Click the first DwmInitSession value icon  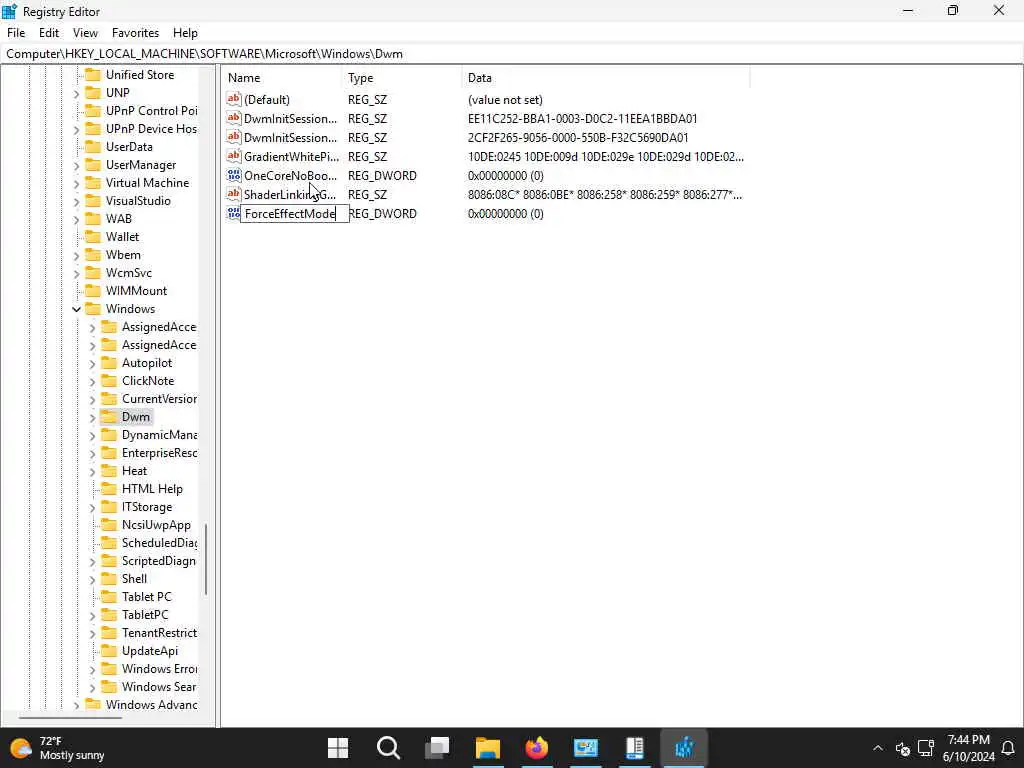pos(234,118)
